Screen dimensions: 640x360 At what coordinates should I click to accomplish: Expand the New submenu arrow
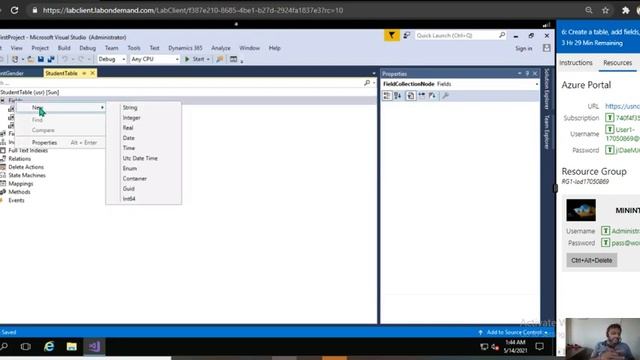coord(102,107)
